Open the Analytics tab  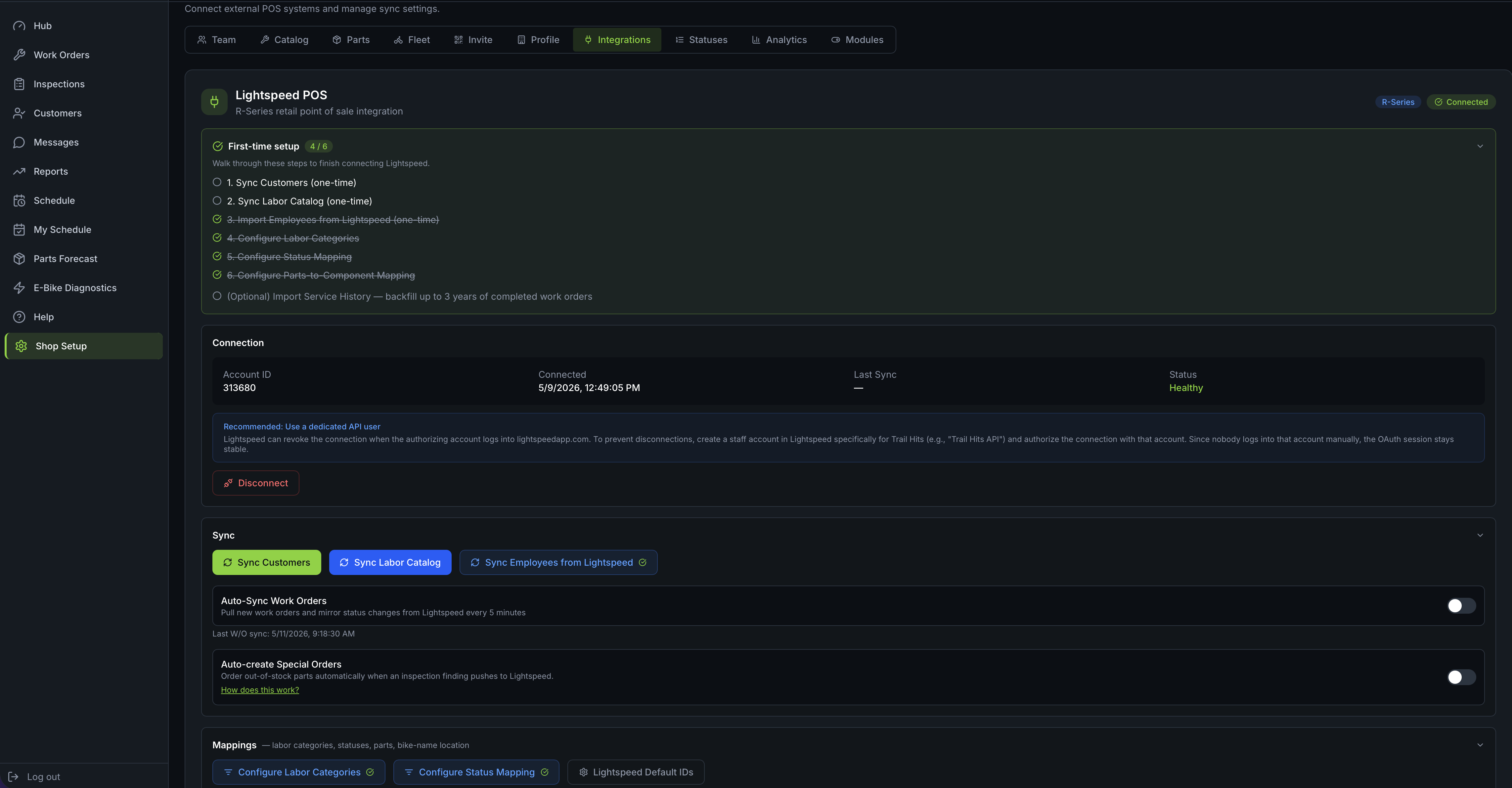click(779, 40)
